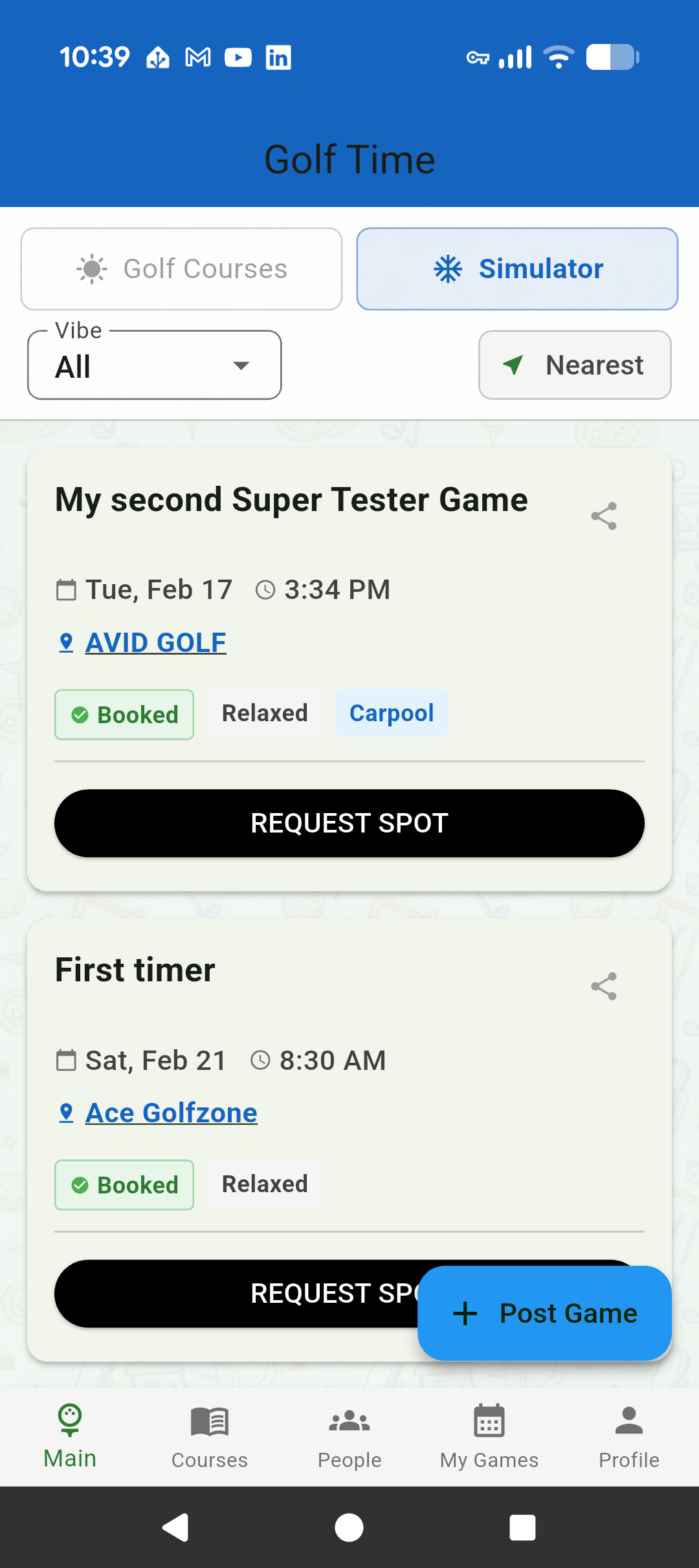Share My second Super Tester Game

pyautogui.click(x=603, y=516)
